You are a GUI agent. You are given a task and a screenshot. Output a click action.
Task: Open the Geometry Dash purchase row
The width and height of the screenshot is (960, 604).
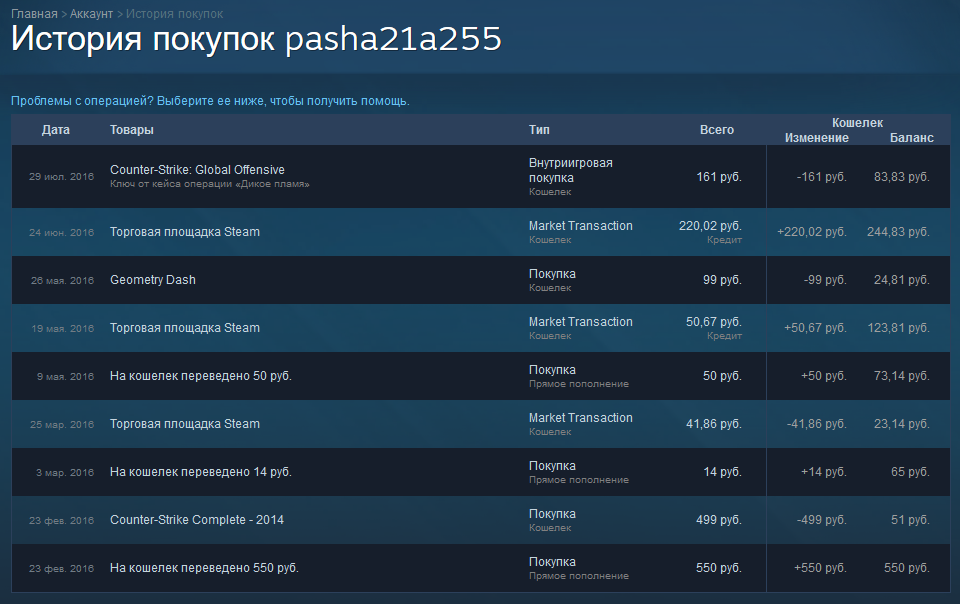[481, 280]
